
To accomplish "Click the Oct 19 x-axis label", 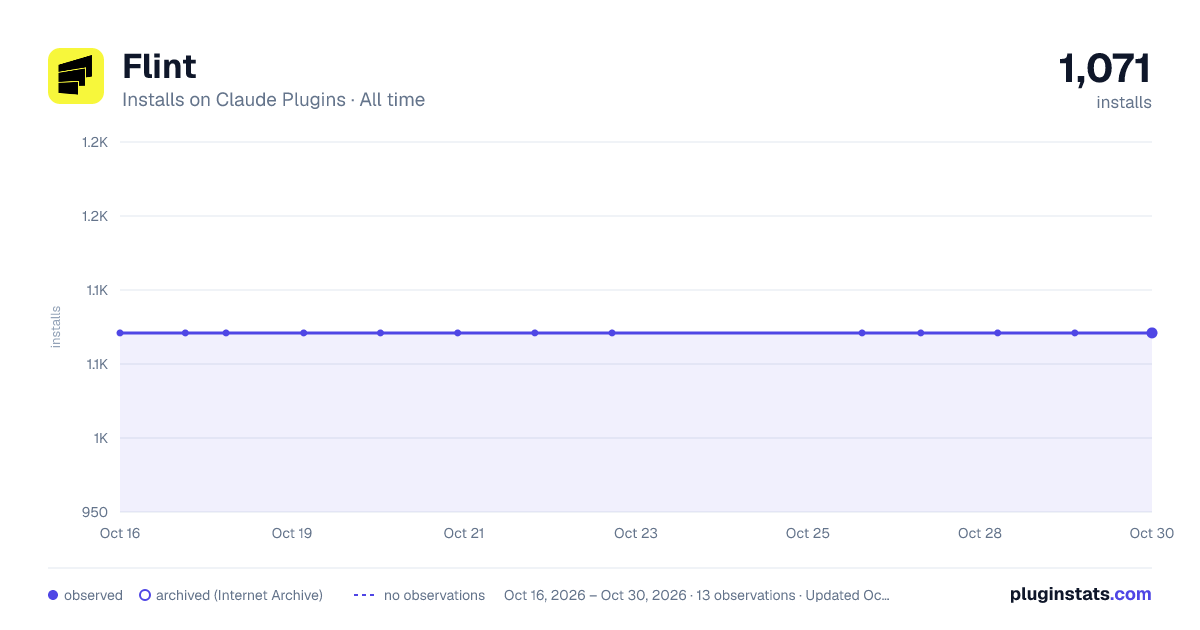I will pyautogui.click(x=292, y=533).
